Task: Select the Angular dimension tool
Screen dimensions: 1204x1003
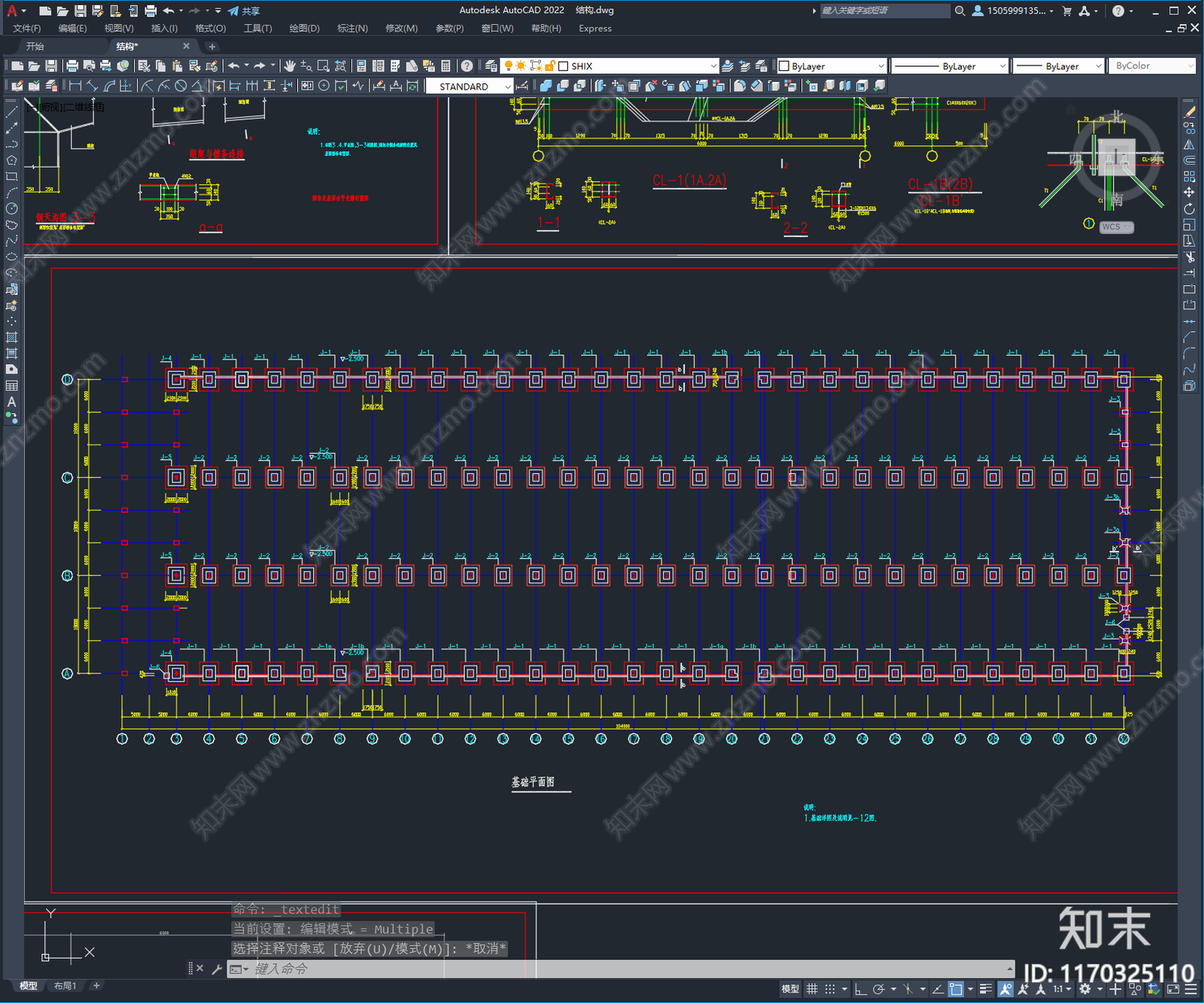Action: click(x=197, y=86)
